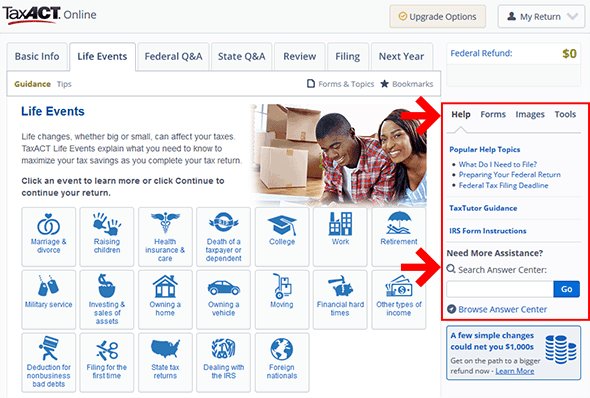Click the Go search button
Screen dimensions: 590x398
(567, 289)
